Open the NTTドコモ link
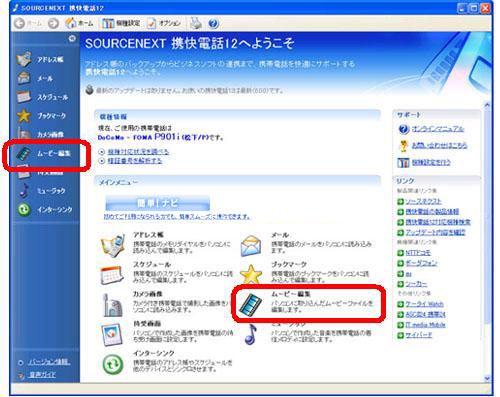This screenshot has width=500, height=397. click(x=418, y=253)
